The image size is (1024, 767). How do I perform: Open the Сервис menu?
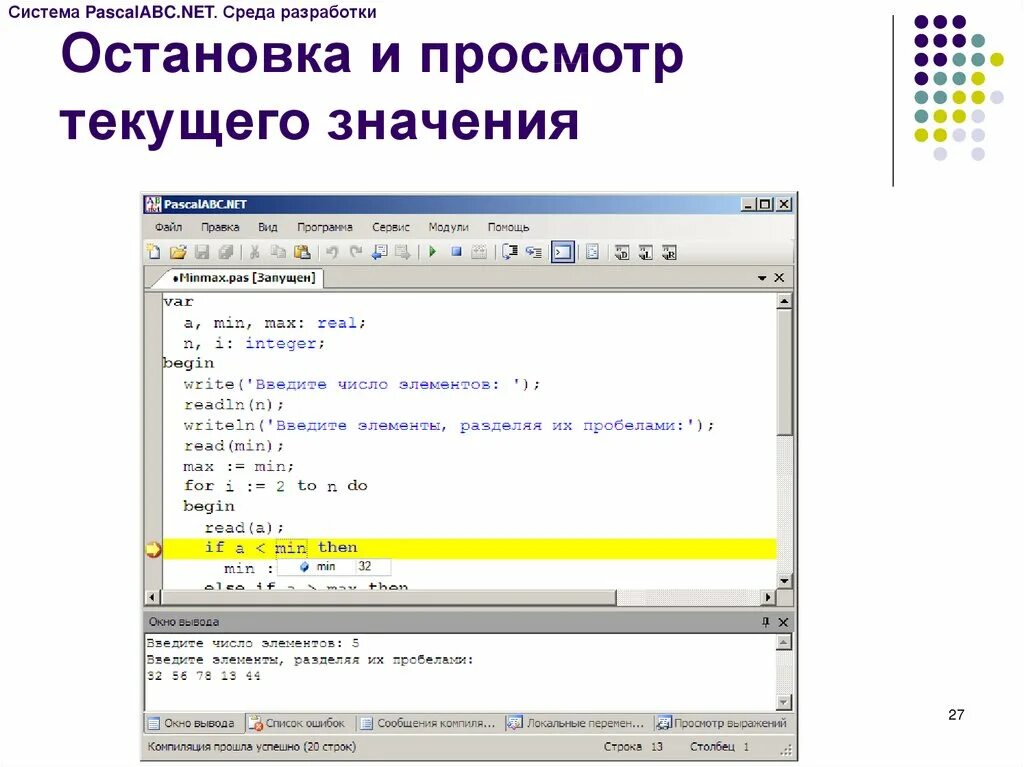[x=391, y=227]
